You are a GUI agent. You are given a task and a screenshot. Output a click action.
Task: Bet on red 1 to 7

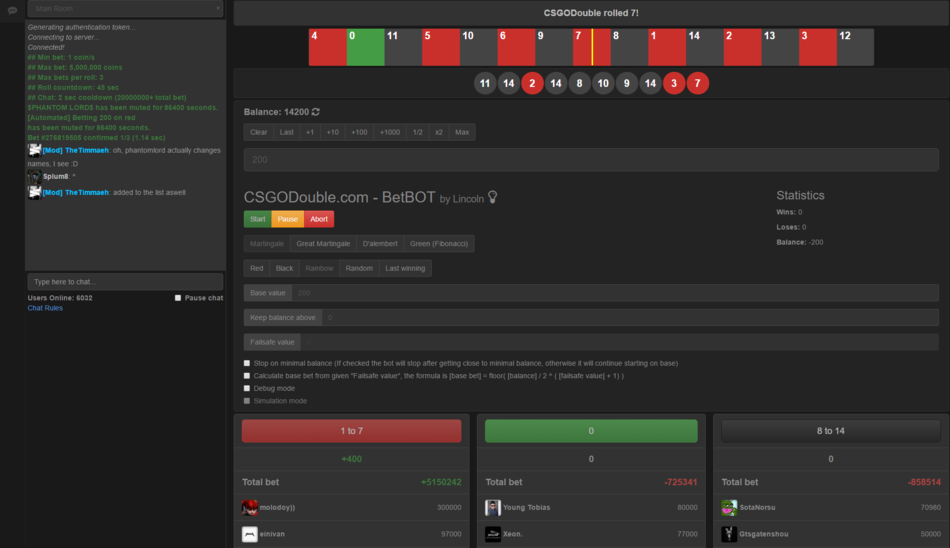pyautogui.click(x=351, y=431)
